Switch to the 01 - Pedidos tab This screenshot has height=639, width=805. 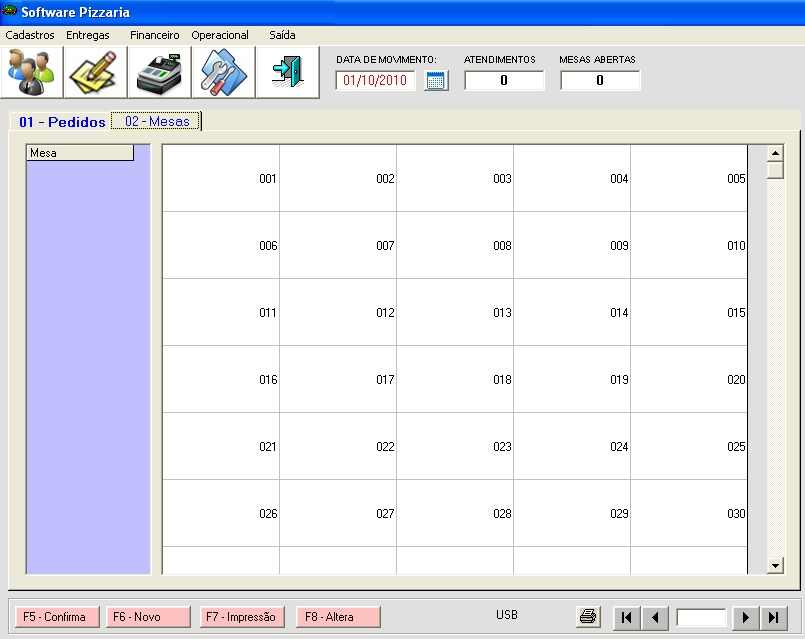(x=62, y=122)
